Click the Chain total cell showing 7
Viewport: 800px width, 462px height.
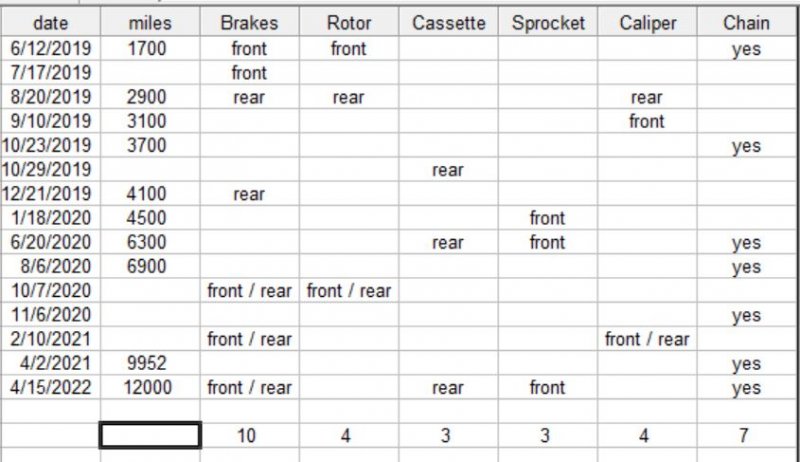pyautogui.click(x=746, y=435)
